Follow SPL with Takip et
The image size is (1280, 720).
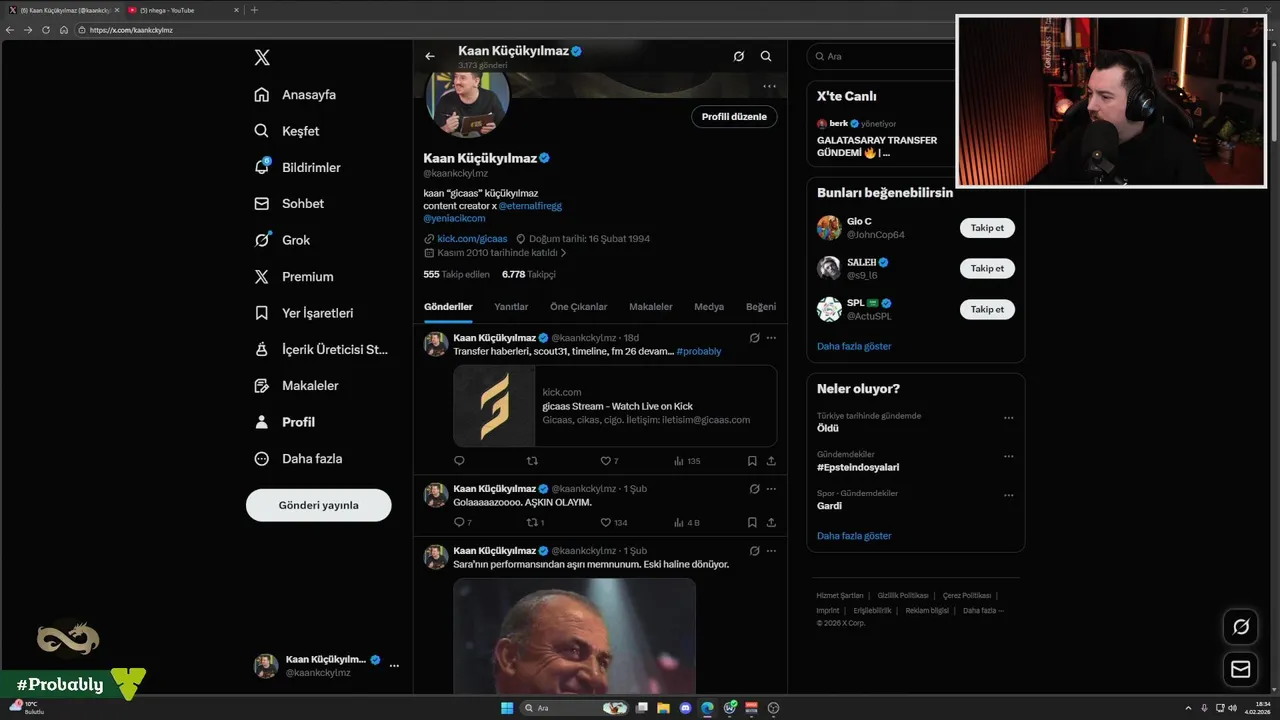987,309
